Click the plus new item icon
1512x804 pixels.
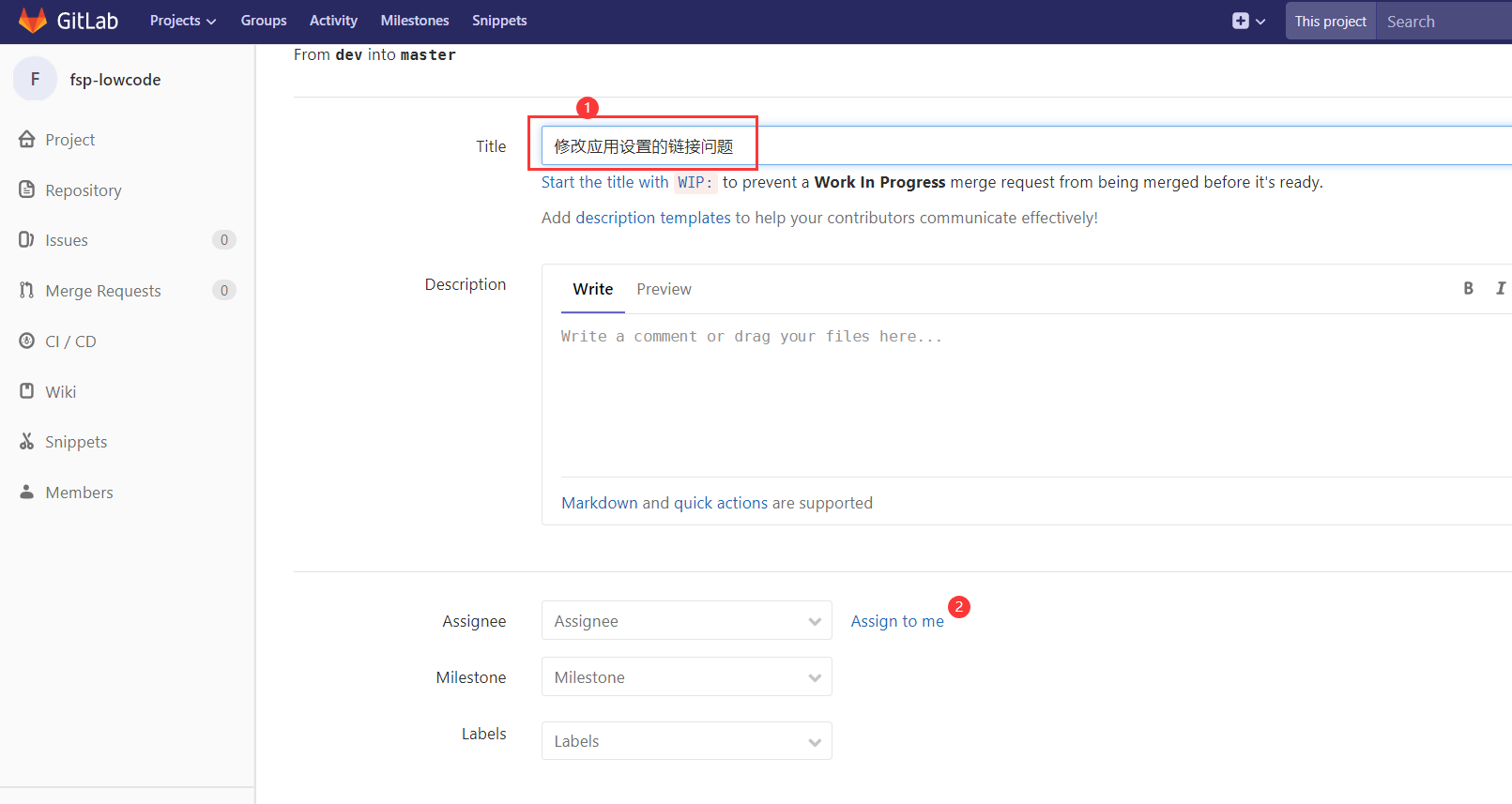1241,21
